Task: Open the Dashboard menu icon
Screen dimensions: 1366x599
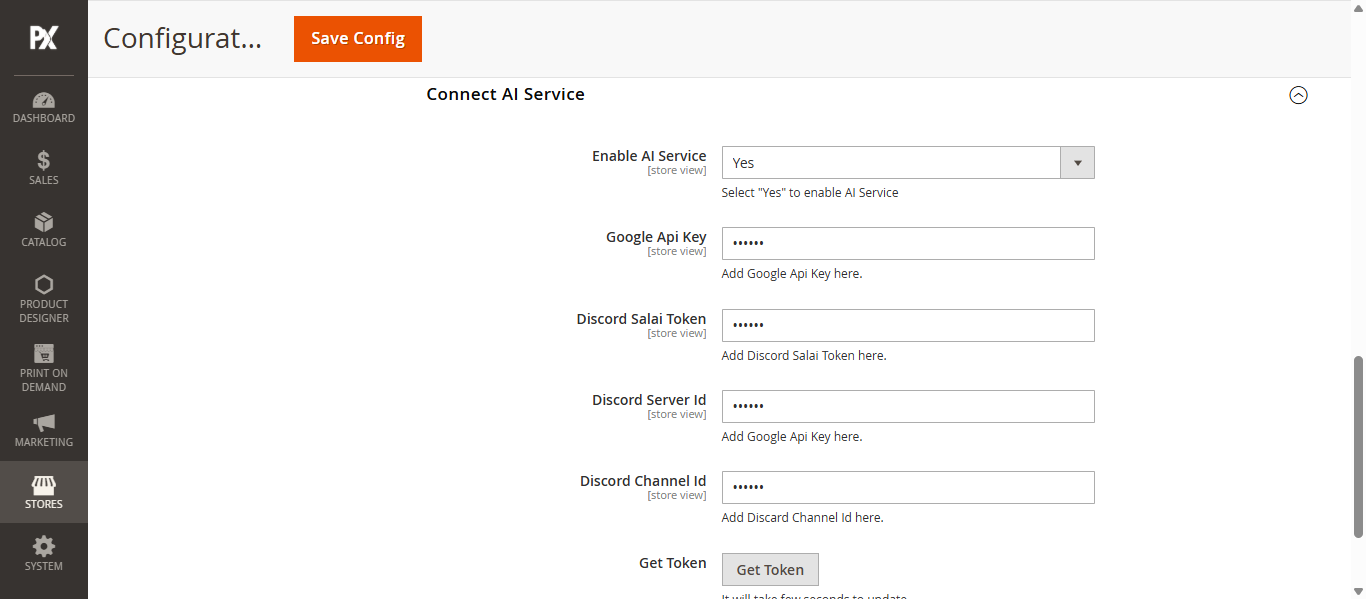Action: click(44, 100)
